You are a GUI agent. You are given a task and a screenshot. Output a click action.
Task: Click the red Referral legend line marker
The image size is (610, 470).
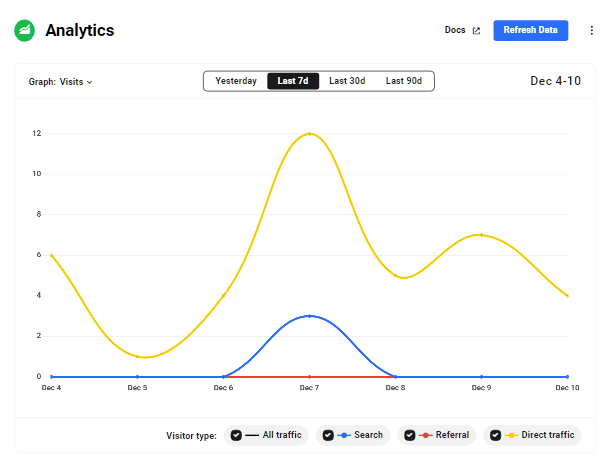pos(426,435)
